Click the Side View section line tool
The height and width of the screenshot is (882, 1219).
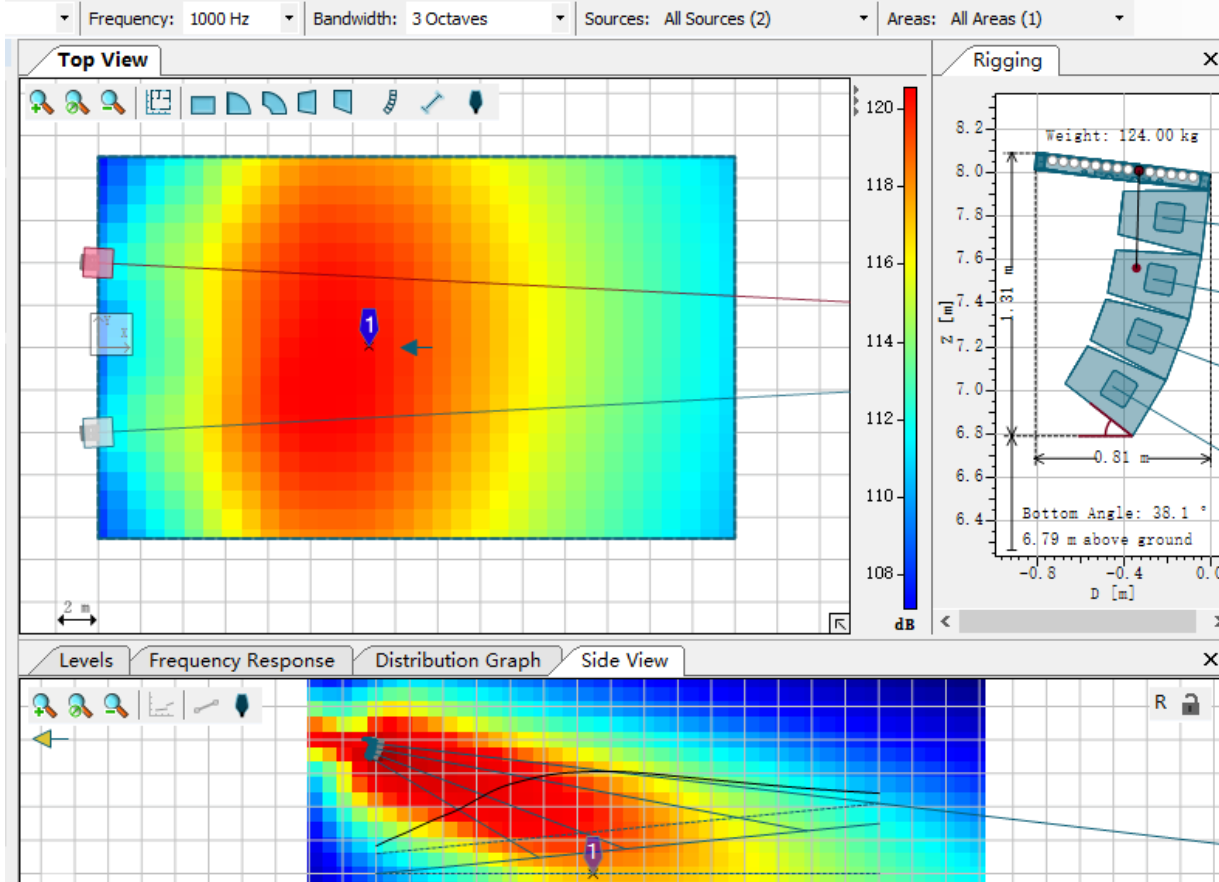tap(205, 706)
